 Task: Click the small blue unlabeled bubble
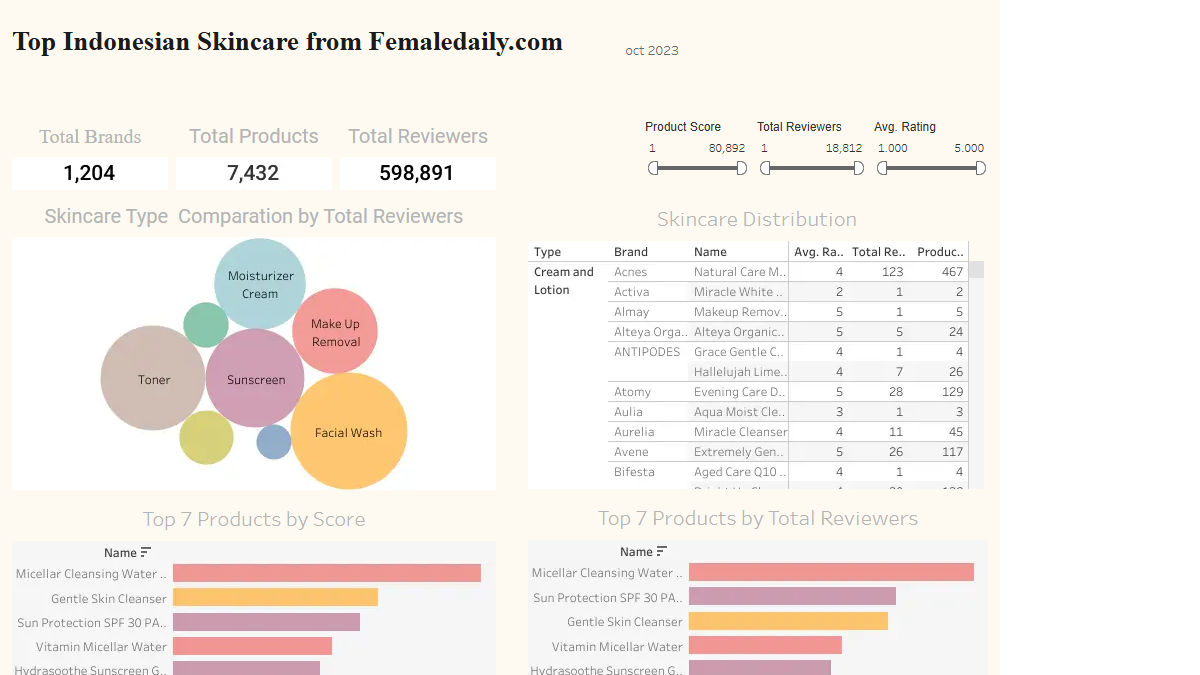pyautogui.click(x=274, y=442)
